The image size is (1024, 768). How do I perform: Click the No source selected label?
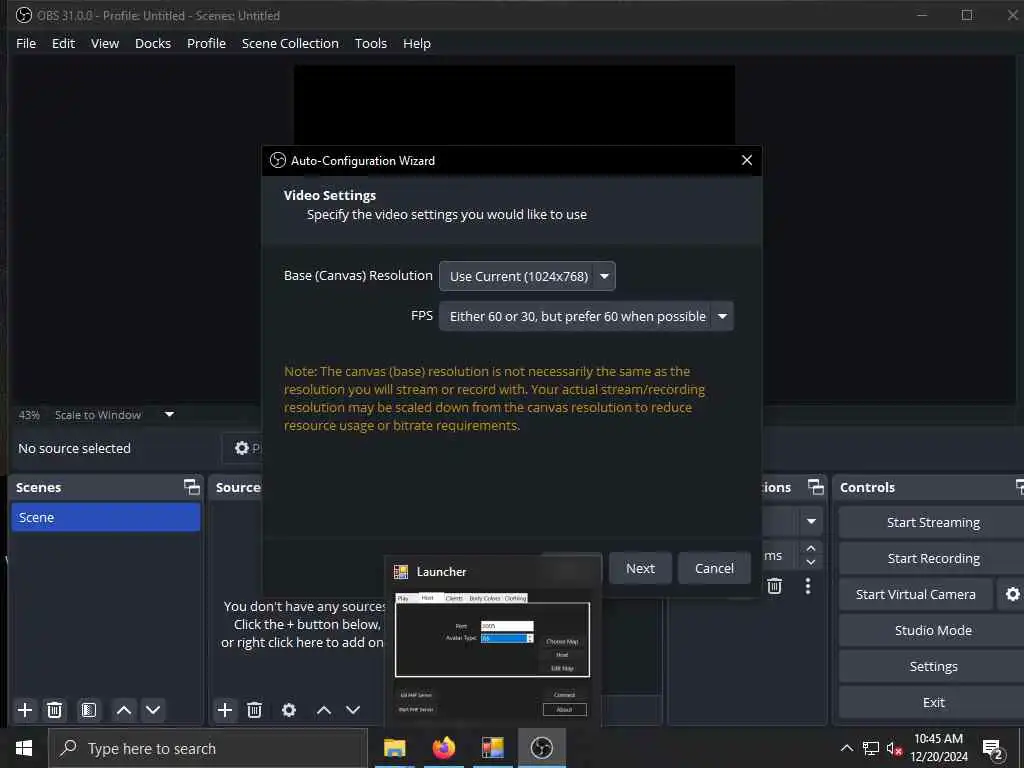coord(74,448)
